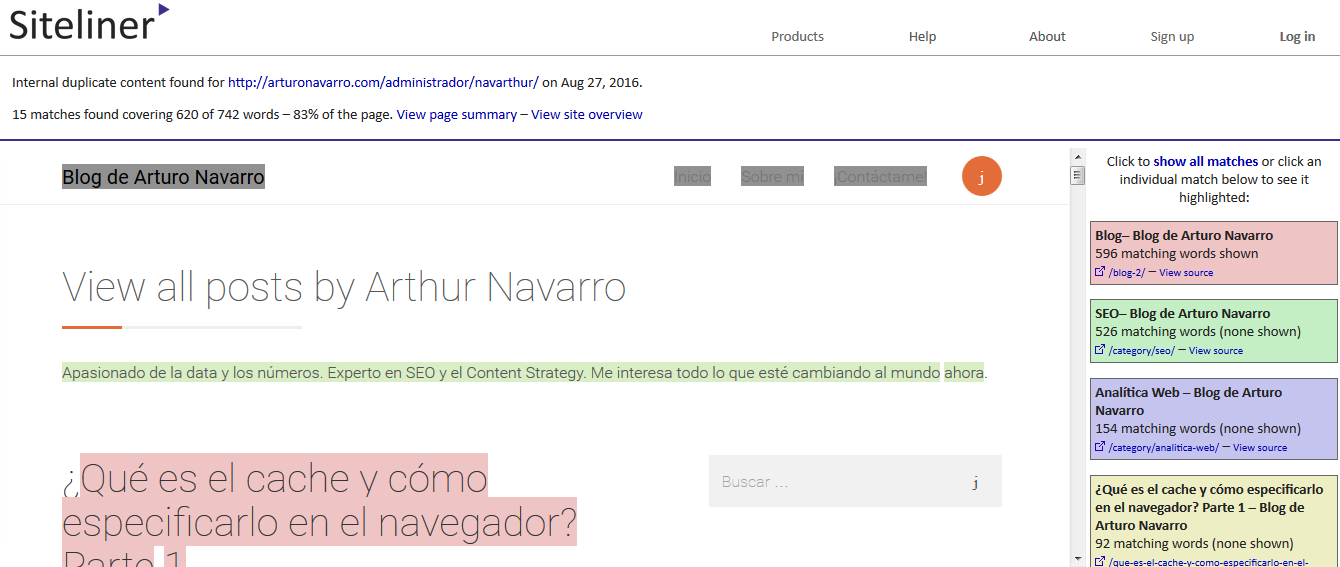The image size is (1340, 567).
Task: Click the search submit icon in Buscar box
Action: [x=975, y=482]
